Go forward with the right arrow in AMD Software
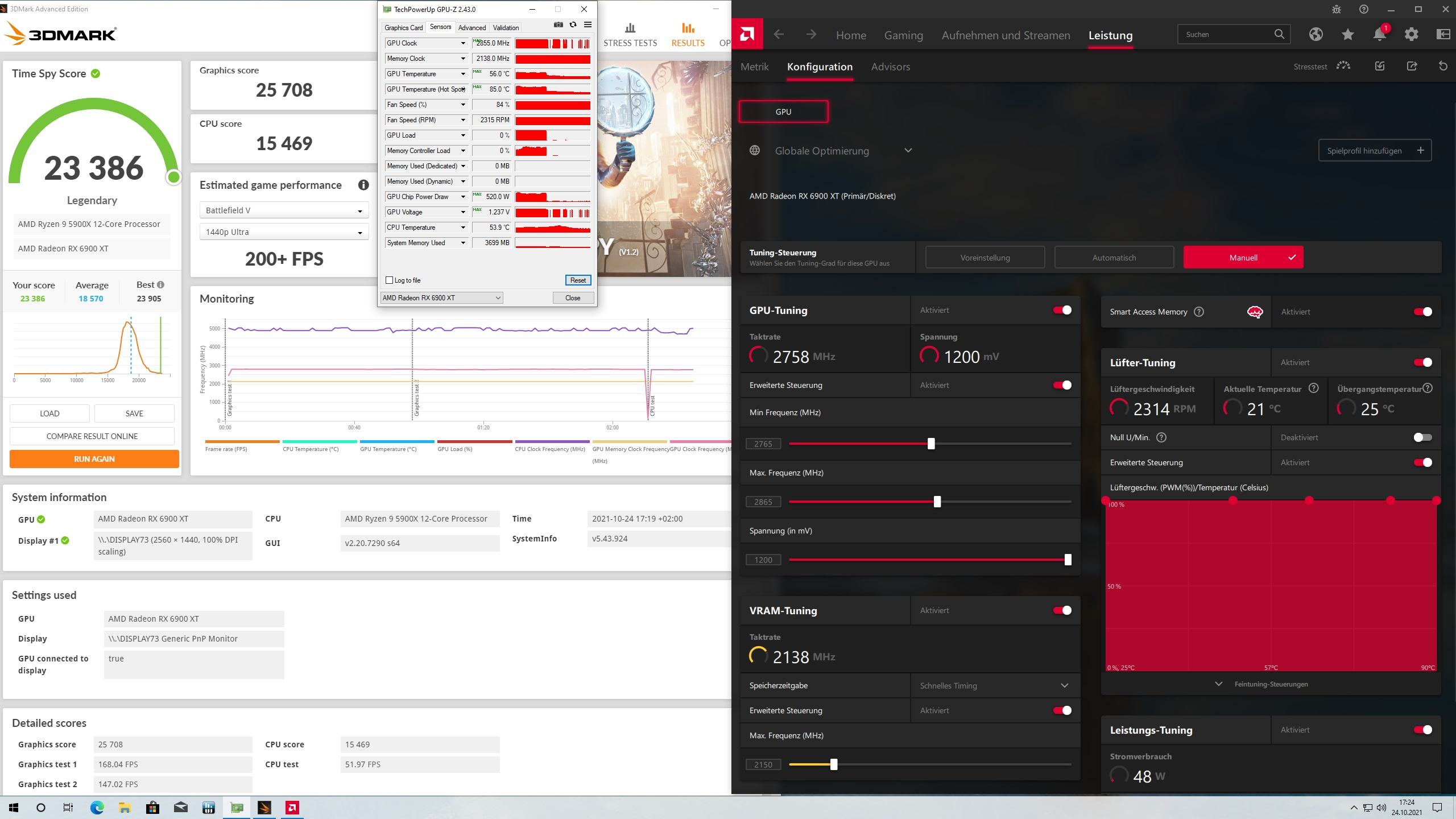This screenshot has width=1456, height=819. [811, 35]
